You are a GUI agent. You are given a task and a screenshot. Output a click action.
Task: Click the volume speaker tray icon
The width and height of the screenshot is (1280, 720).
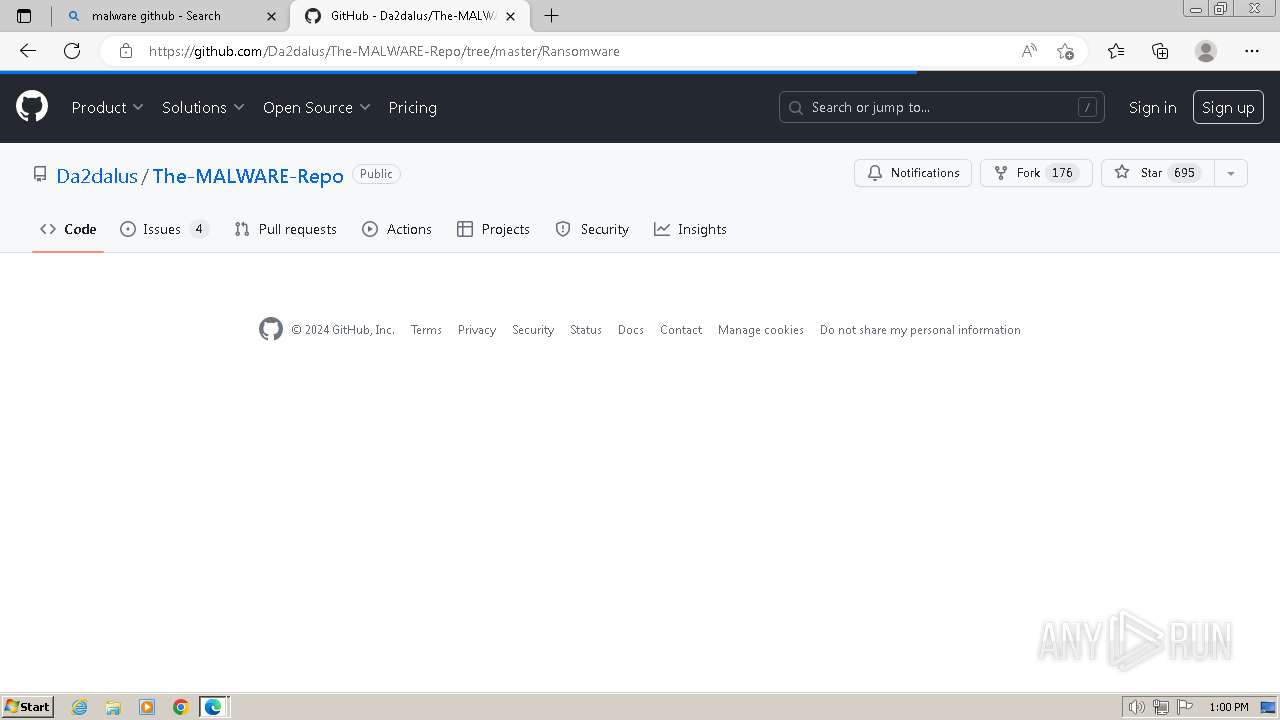tap(1136, 707)
